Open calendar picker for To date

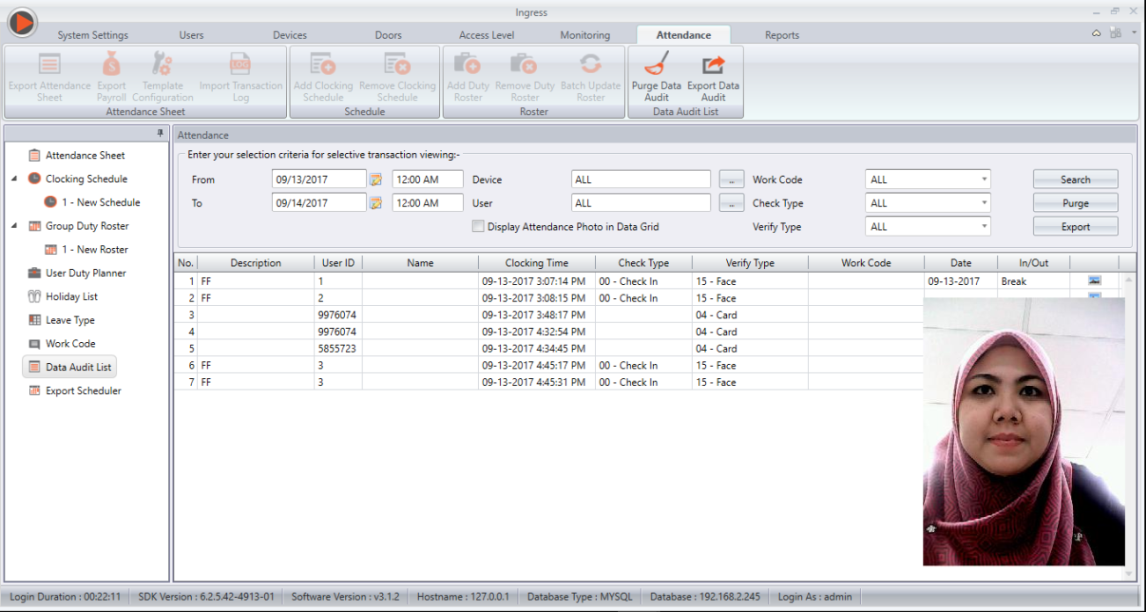[376, 203]
